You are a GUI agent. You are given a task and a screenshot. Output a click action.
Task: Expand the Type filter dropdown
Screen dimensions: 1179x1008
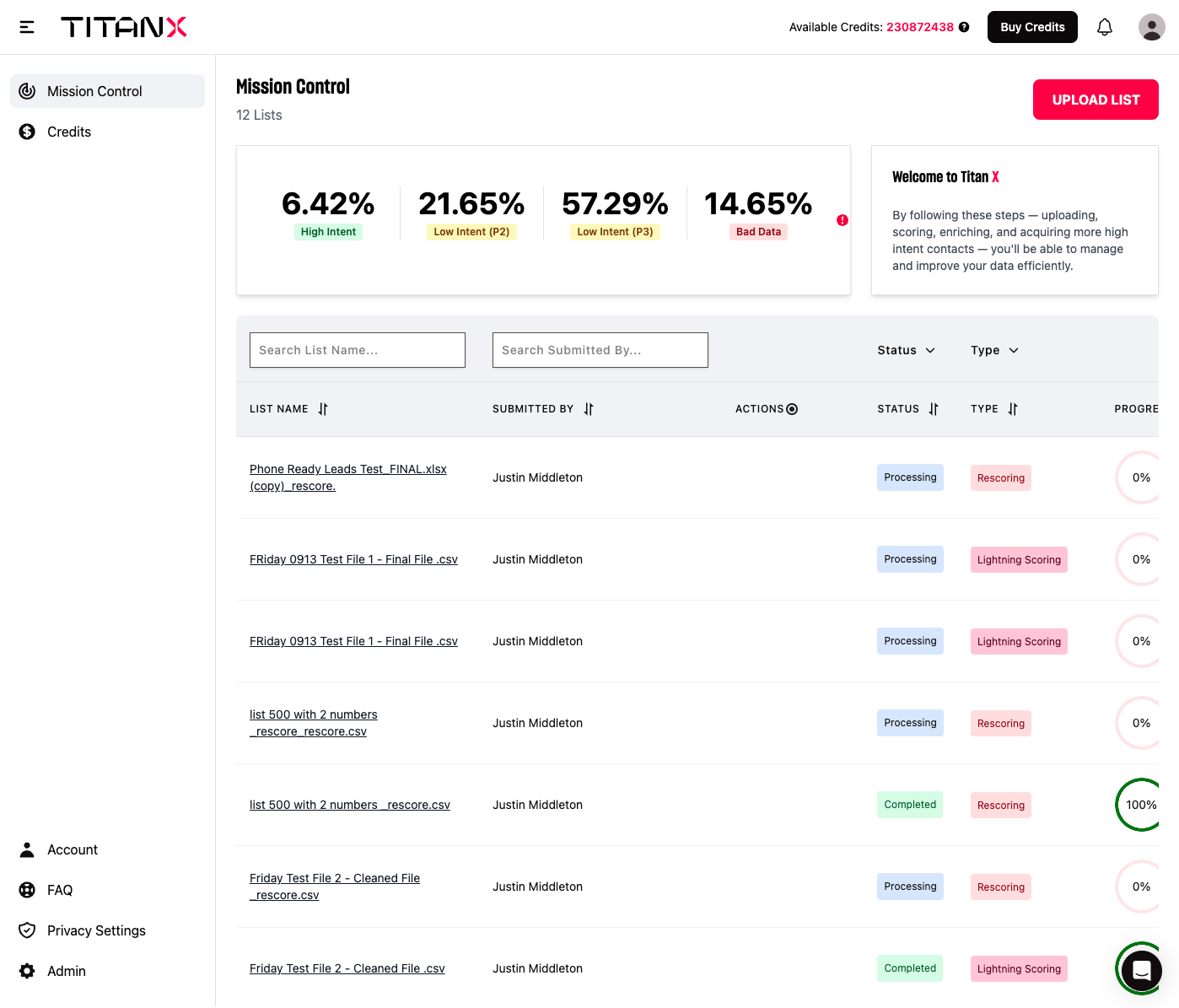pos(995,350)
